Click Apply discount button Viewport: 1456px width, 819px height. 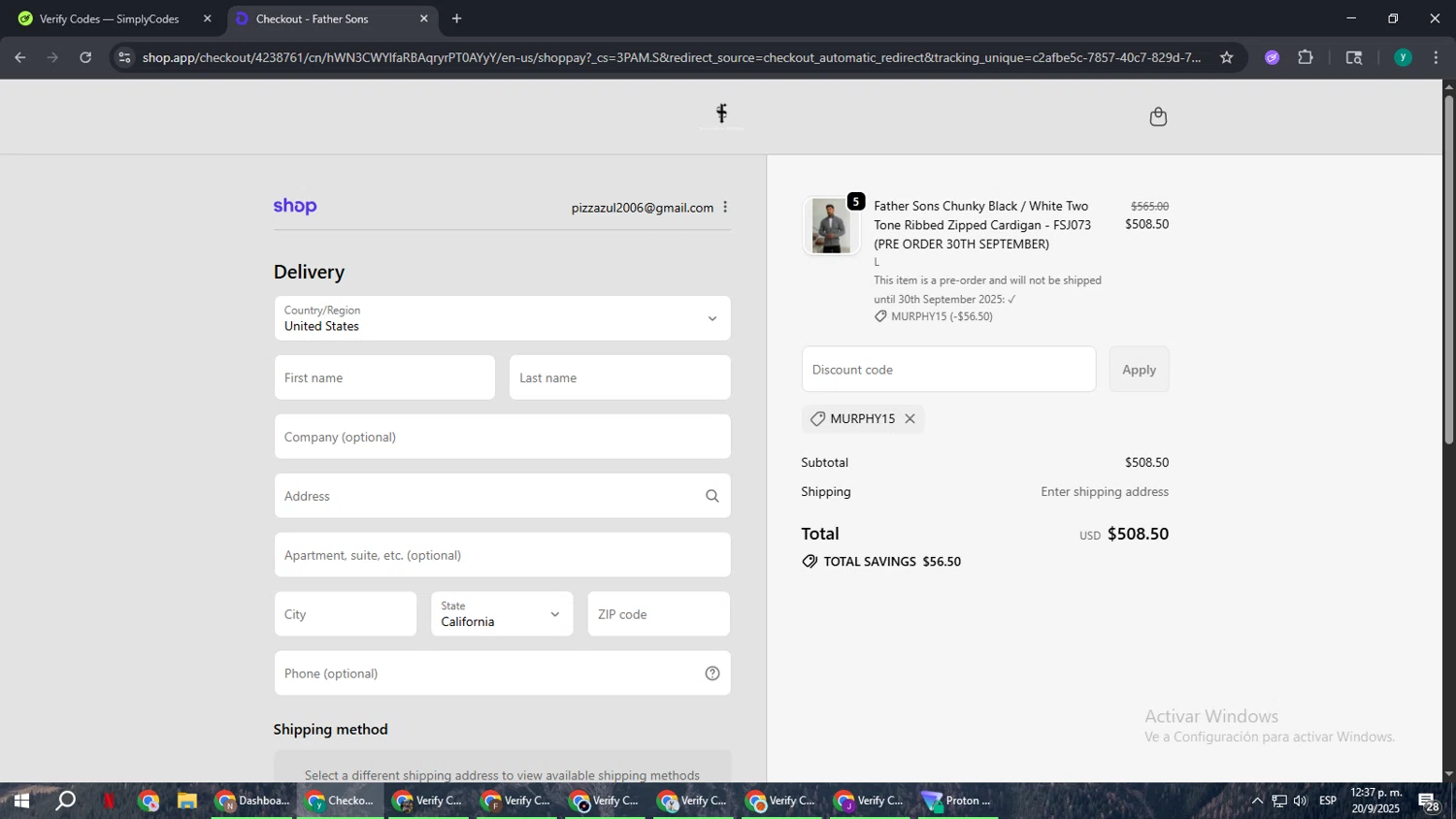(x=1139, y=370)
